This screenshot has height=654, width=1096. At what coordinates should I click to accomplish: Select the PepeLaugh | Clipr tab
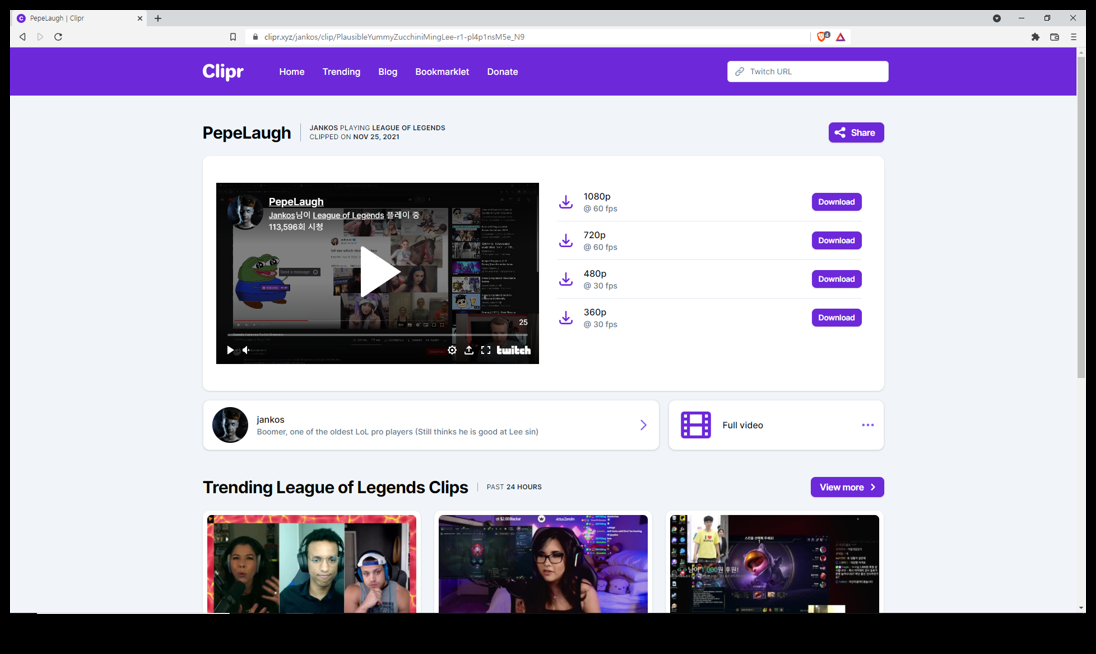80,18
